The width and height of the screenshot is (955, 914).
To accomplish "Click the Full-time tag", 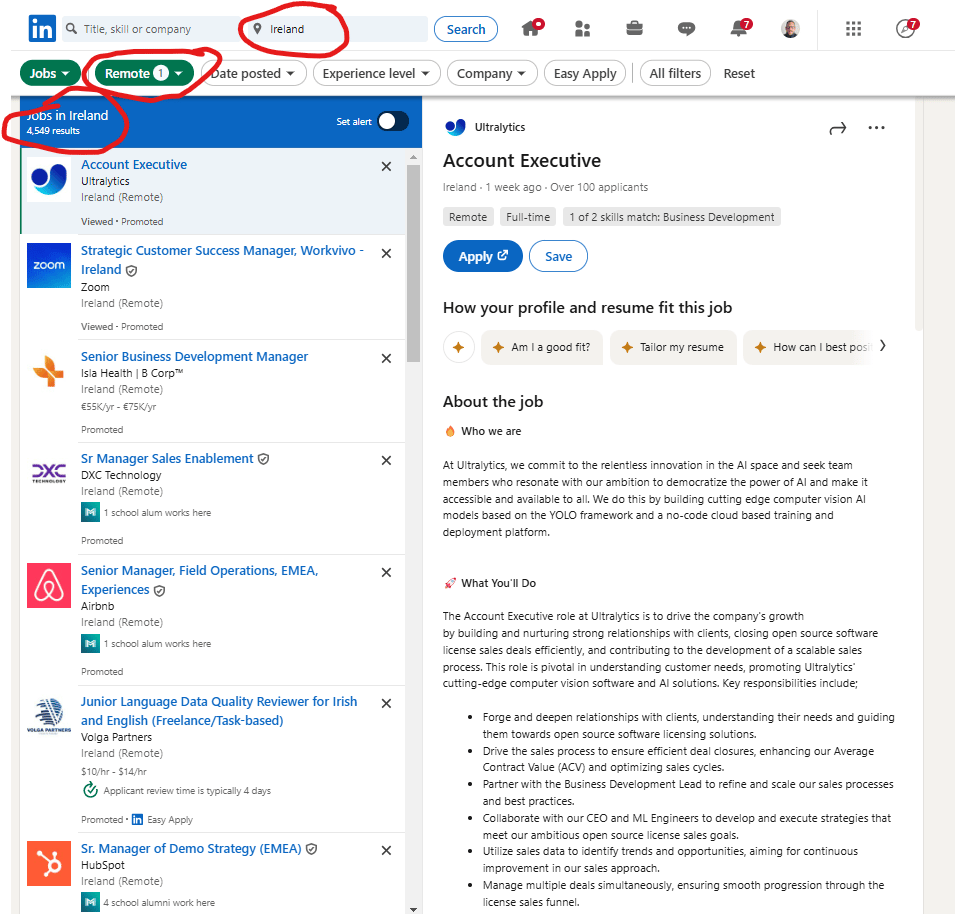I will coord(527,217).
